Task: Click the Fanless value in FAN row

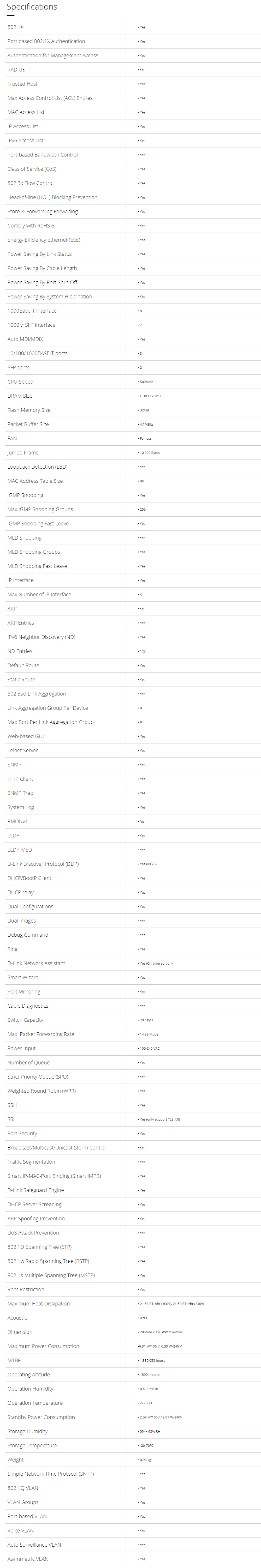Action: [145, 439]
